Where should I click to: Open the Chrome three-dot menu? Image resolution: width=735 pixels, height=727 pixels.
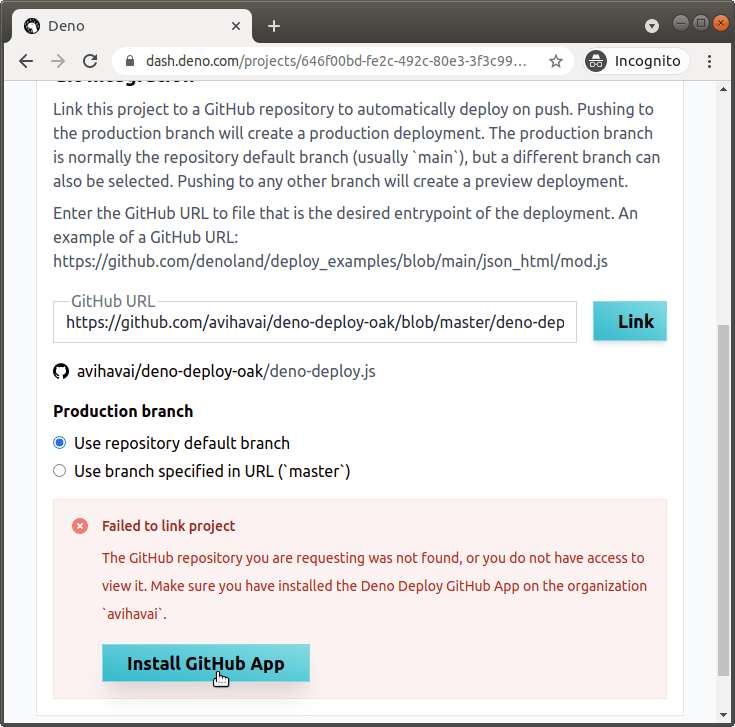709,61
